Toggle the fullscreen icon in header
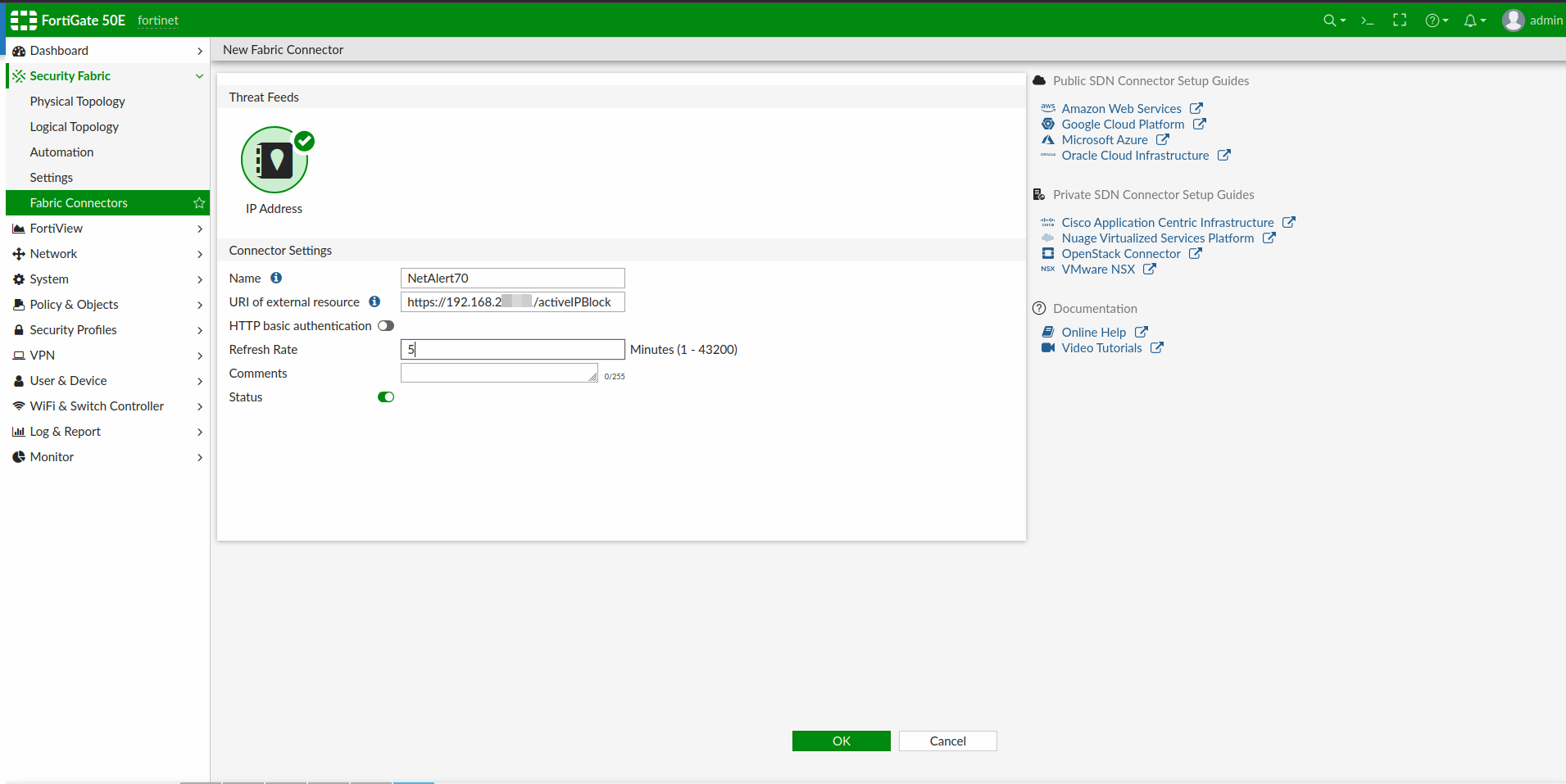The height and width of the screenshot is (784, 1566). pos(1400,20)
